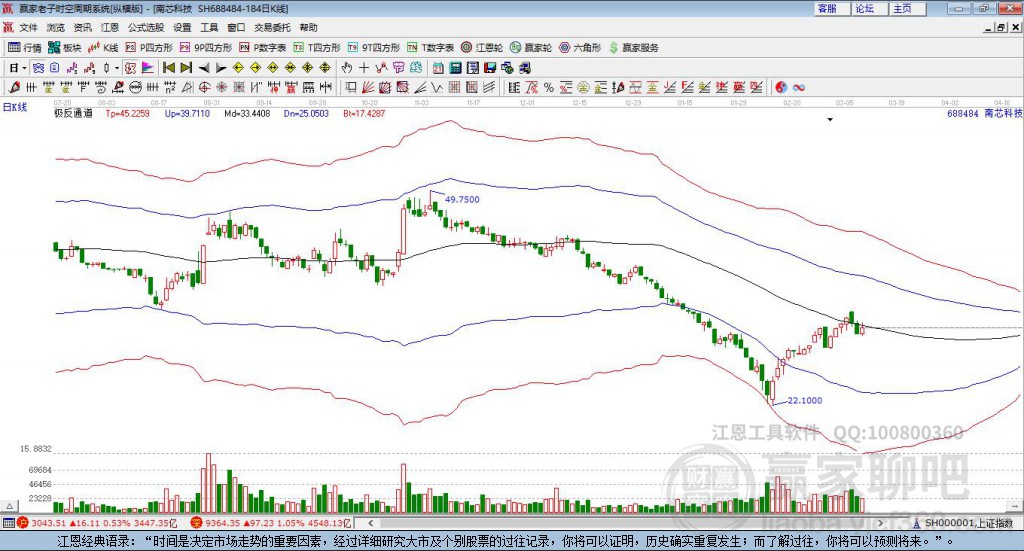Open the 江恩轮 Gann wheel

pyautogui.click(x=482, y=48)
